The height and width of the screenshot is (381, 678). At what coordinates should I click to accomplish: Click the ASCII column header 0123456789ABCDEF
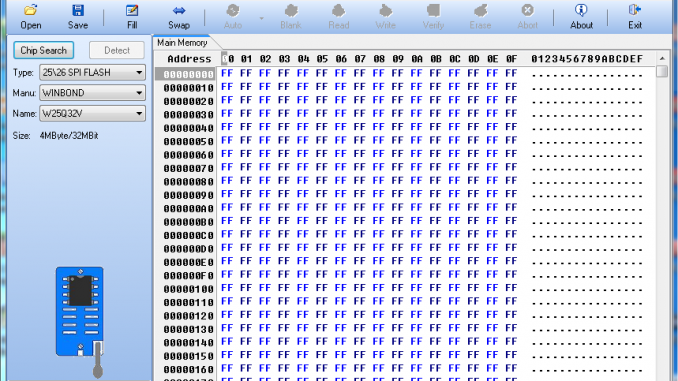587,59
